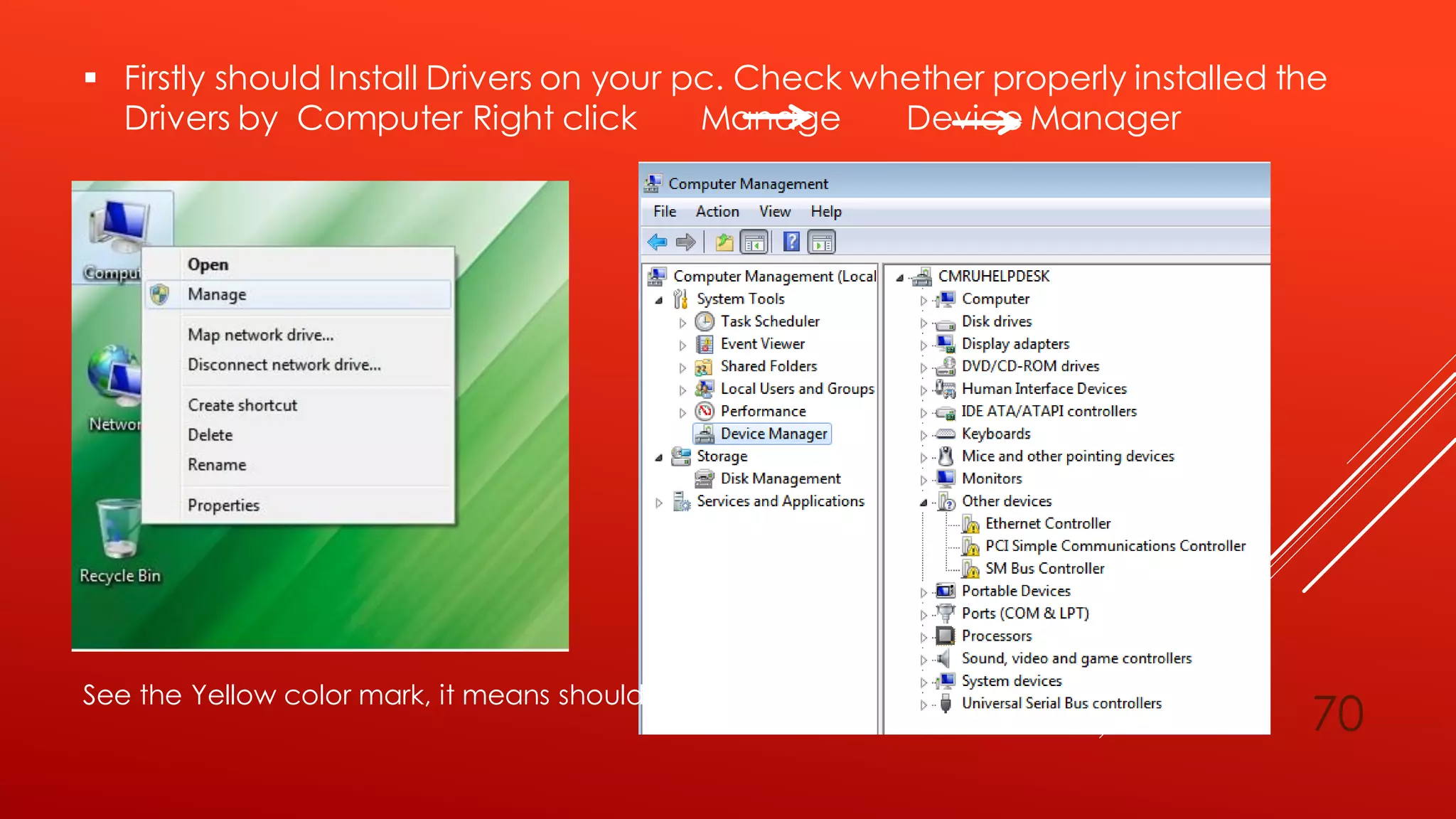Select SM Bus Controller warning device
The width and height of the screenshot is (1456, 819).
(1044, 568)
